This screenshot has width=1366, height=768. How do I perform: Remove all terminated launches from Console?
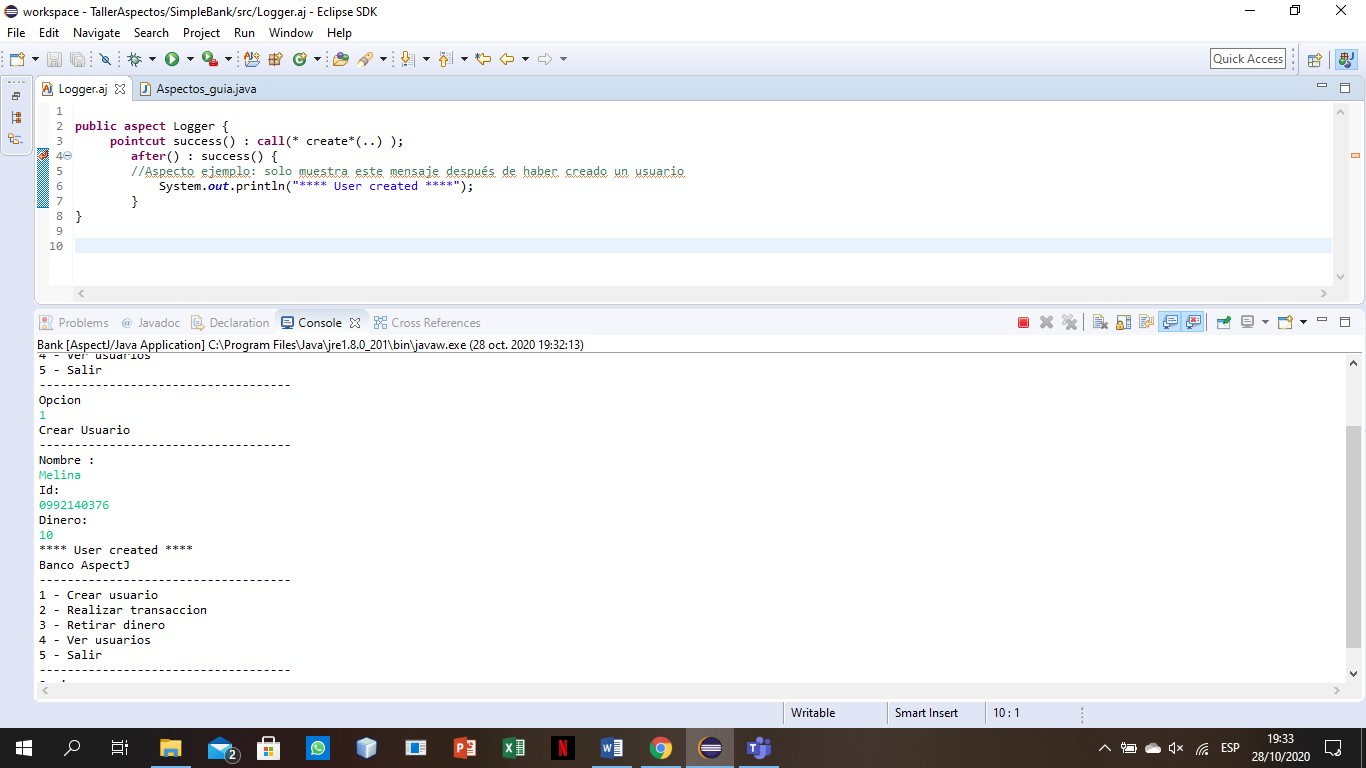point(1069,322)
